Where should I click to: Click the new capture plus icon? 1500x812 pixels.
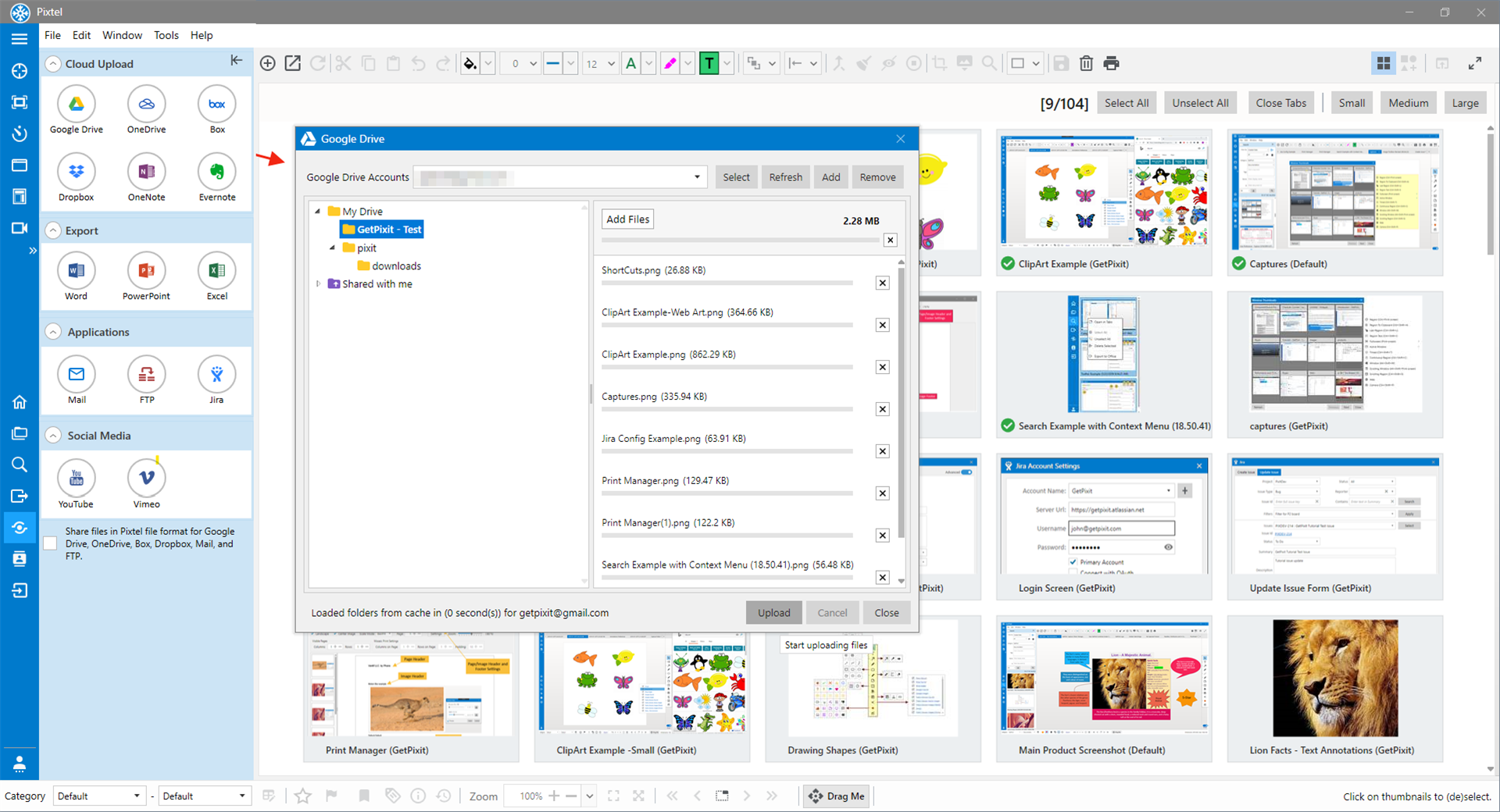coord(267,63)
